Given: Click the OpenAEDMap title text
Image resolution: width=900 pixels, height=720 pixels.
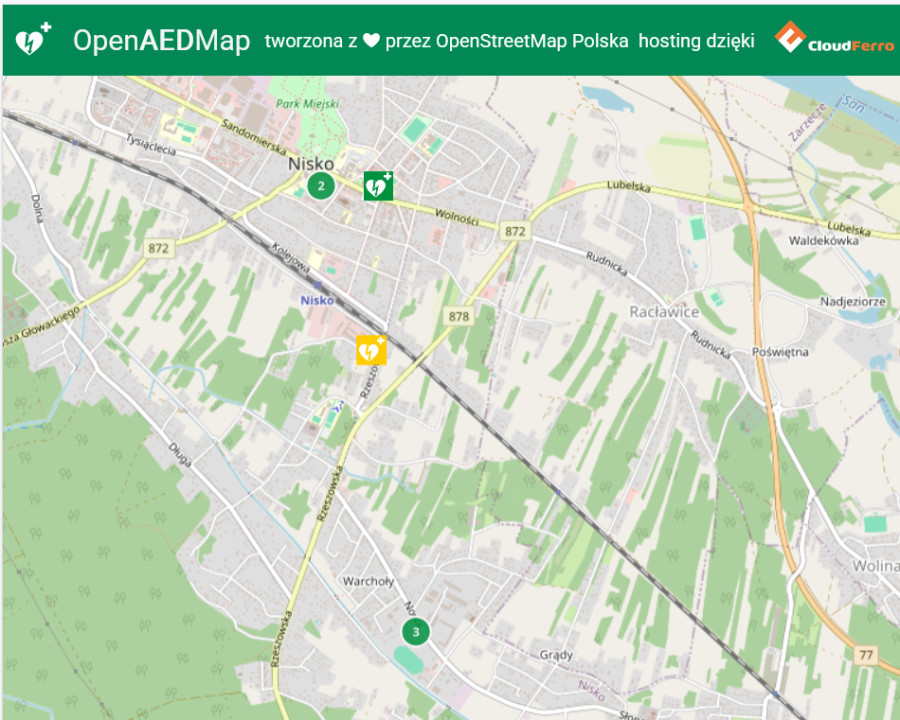Looking at the screenshot, I should click(x=161, y=41).
